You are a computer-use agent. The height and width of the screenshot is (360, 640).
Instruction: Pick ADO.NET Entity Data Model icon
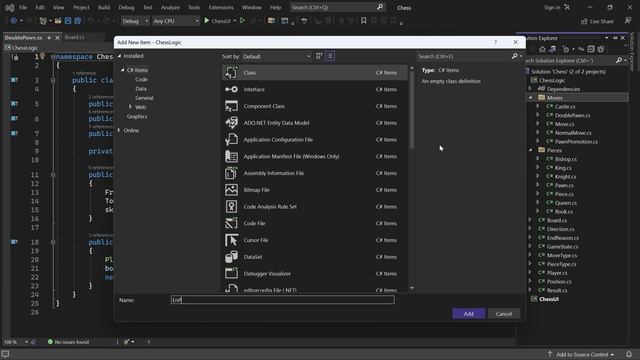(231, 123)
